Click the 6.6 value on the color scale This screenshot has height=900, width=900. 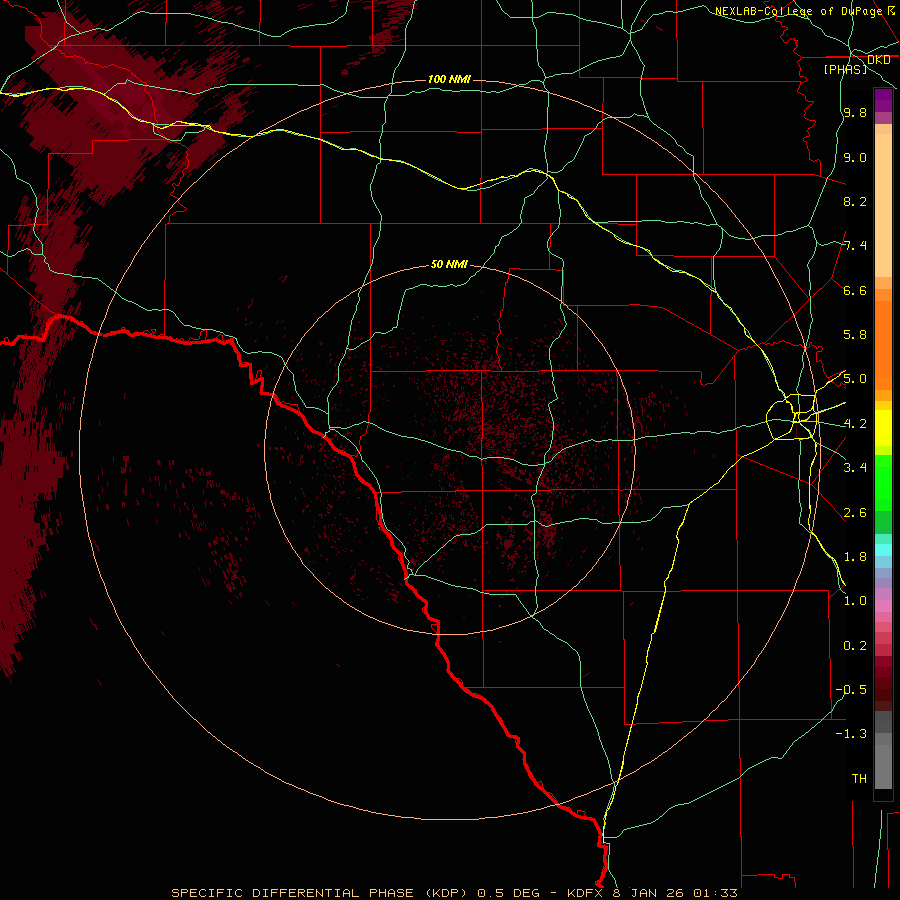click(855, 290)
